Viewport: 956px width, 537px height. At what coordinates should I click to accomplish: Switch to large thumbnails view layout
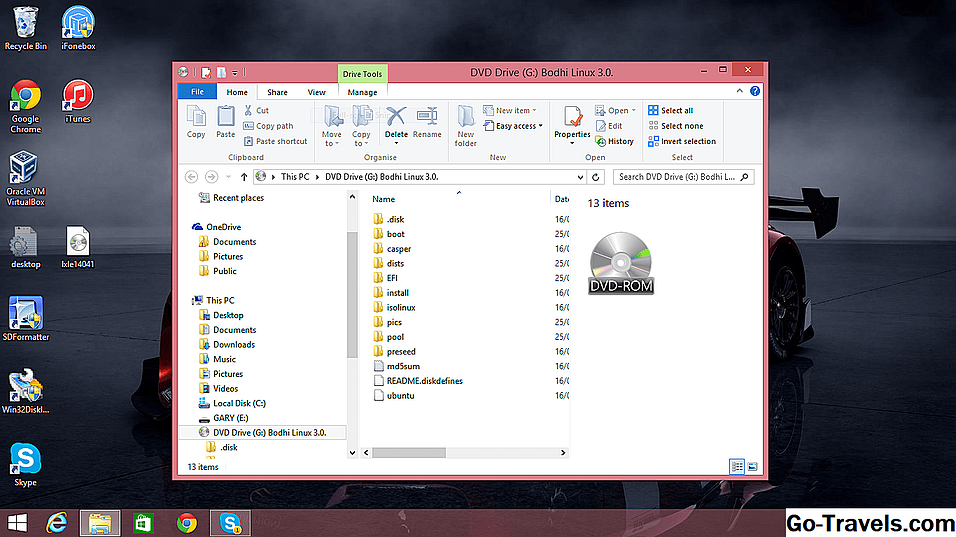tap(752, 466)
